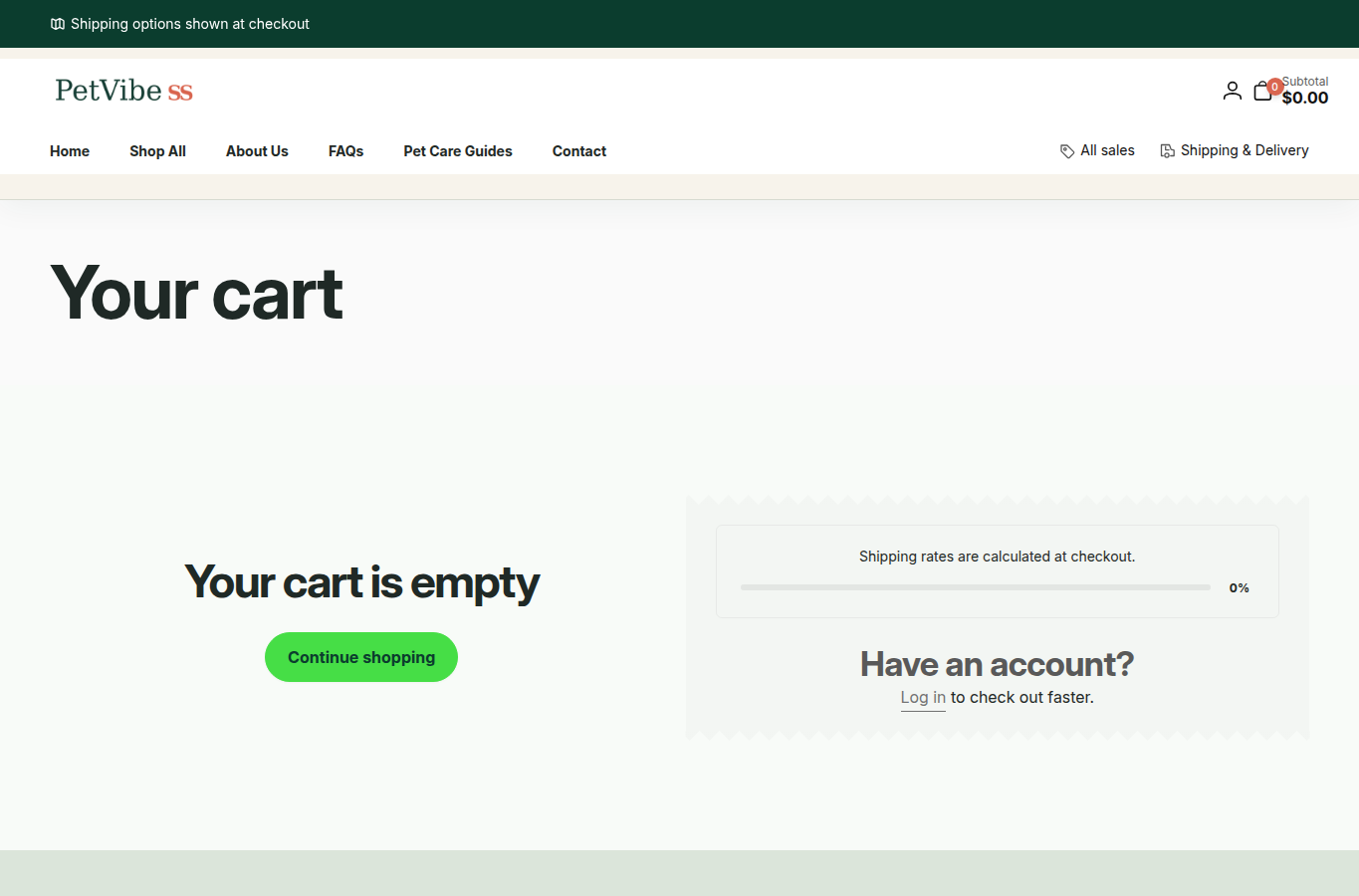Click the 'Your cart' page title
1359x896 pixels.
click(197, 293)
